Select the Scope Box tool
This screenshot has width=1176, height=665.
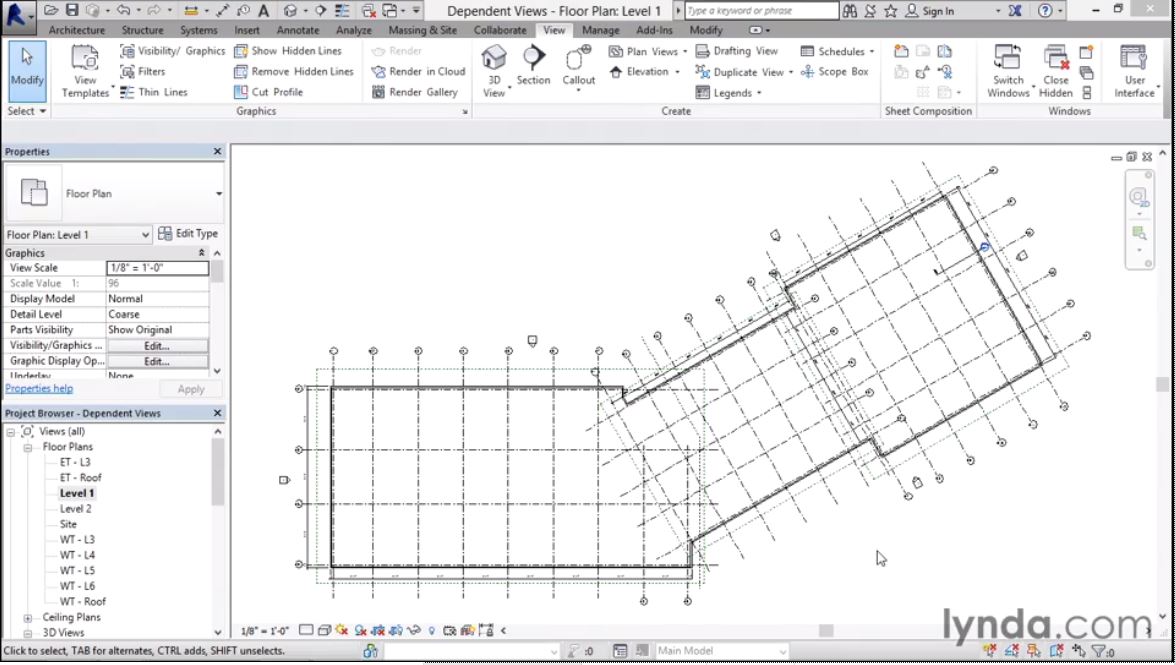click(835, 72)
